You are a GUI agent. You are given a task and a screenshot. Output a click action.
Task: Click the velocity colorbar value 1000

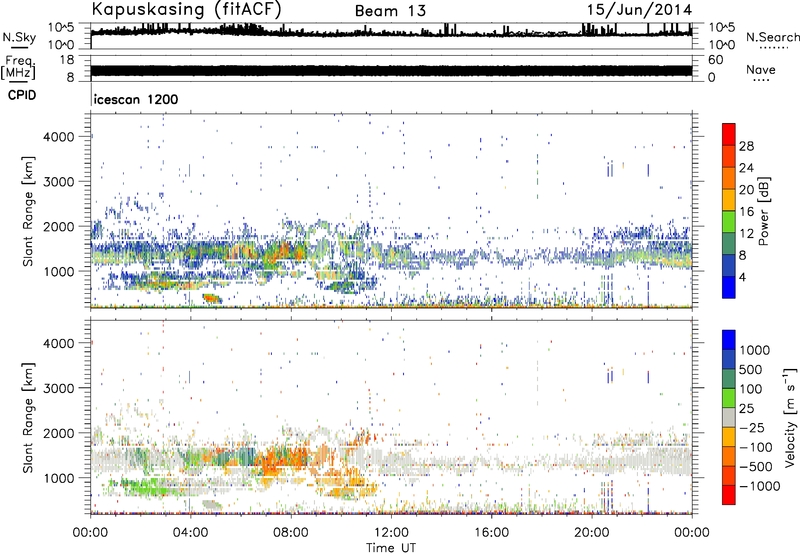(x=755, y=350)
